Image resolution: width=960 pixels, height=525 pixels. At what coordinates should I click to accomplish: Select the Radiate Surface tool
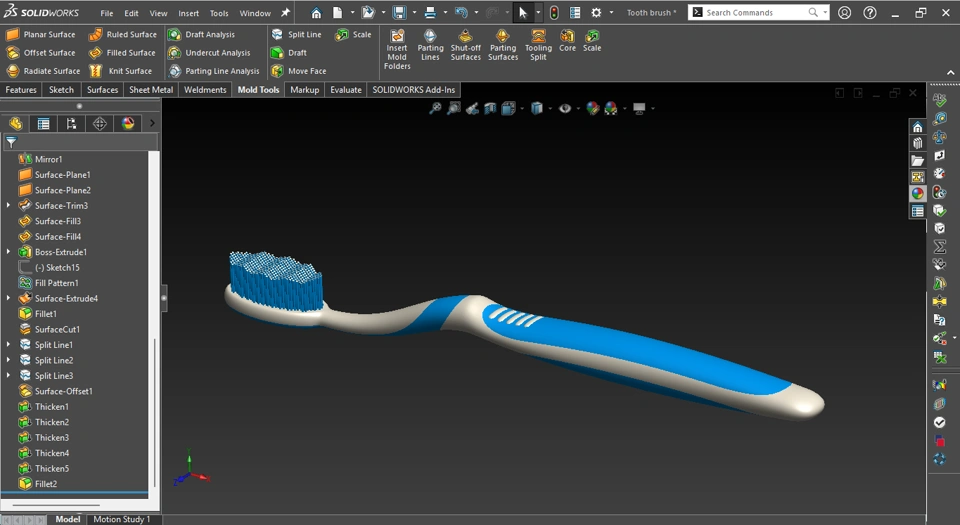pos(43,71)
